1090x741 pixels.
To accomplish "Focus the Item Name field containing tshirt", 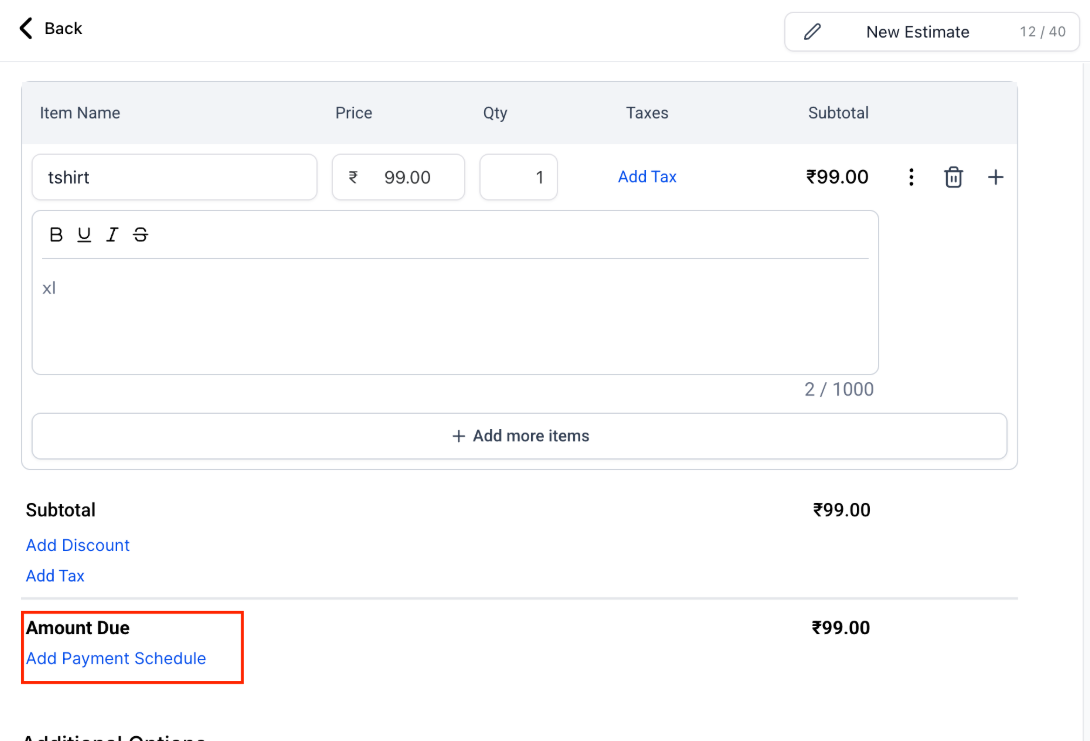I will click(x=174, y=177).
